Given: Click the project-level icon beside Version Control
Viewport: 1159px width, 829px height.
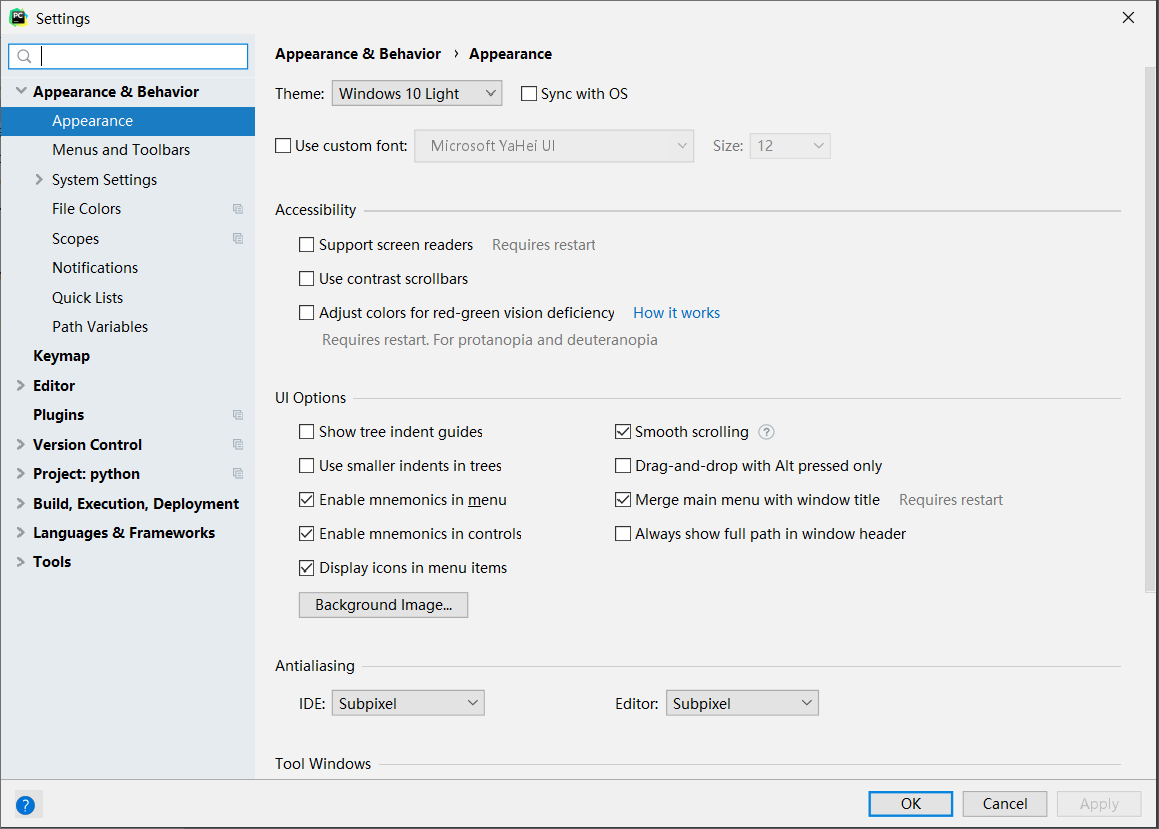Looking at the screenshot, I should [238, 445].
